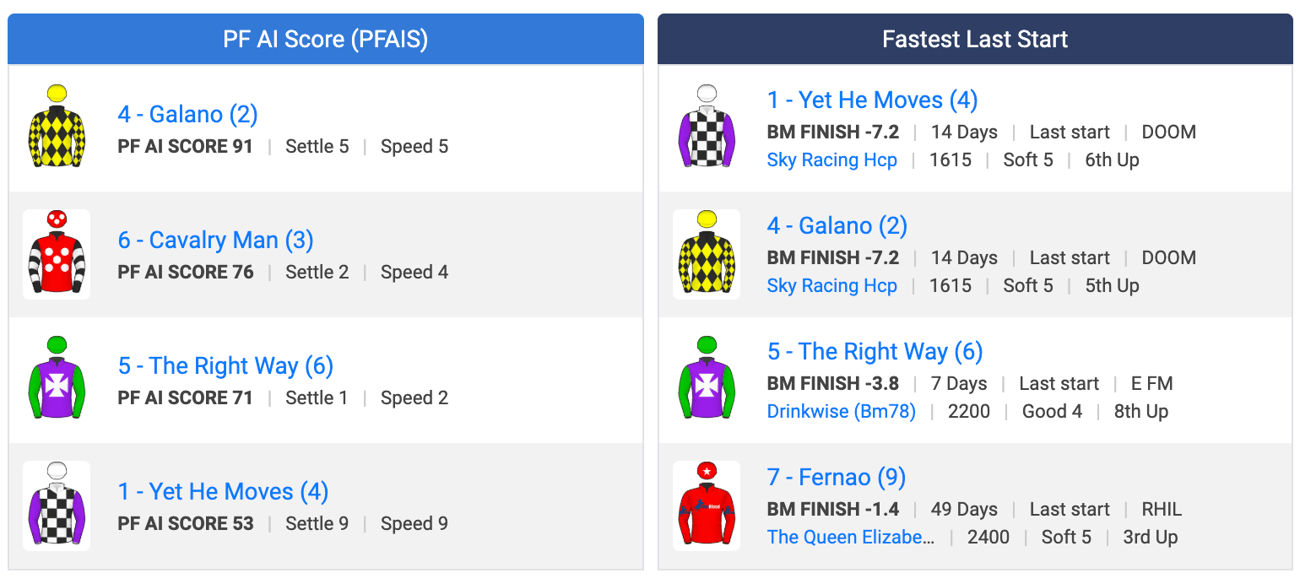Click The Right Way silks in Fastest Last Start
The height and width of the screenshot is (584, 1300).
[707, 380]
